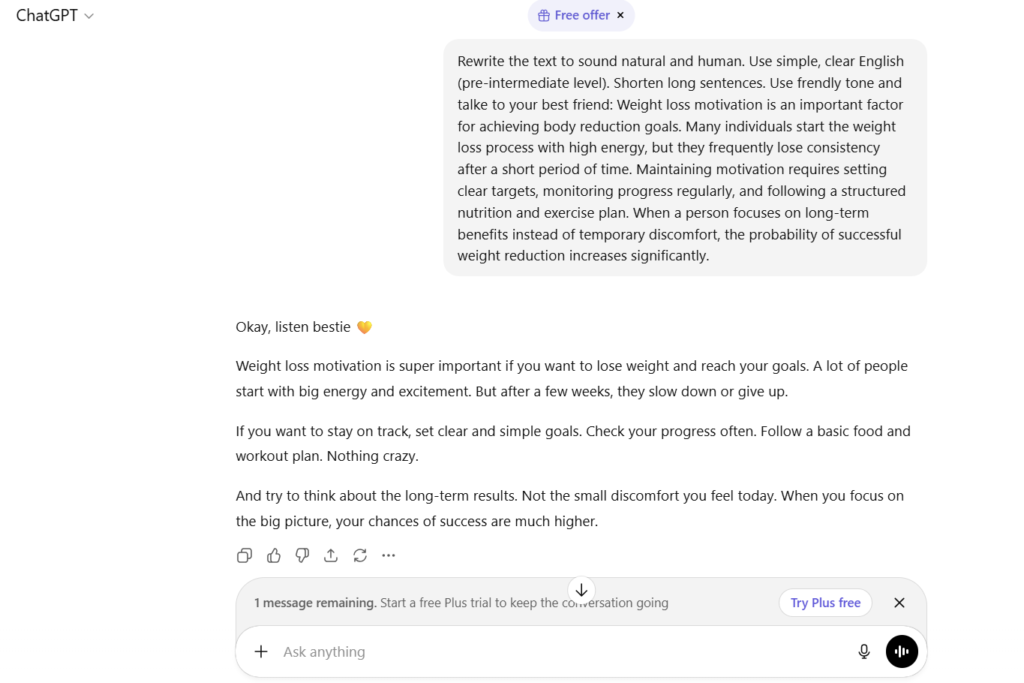
Task: Start dictation with the microphone icon
Action: click(x=864, y=652)
